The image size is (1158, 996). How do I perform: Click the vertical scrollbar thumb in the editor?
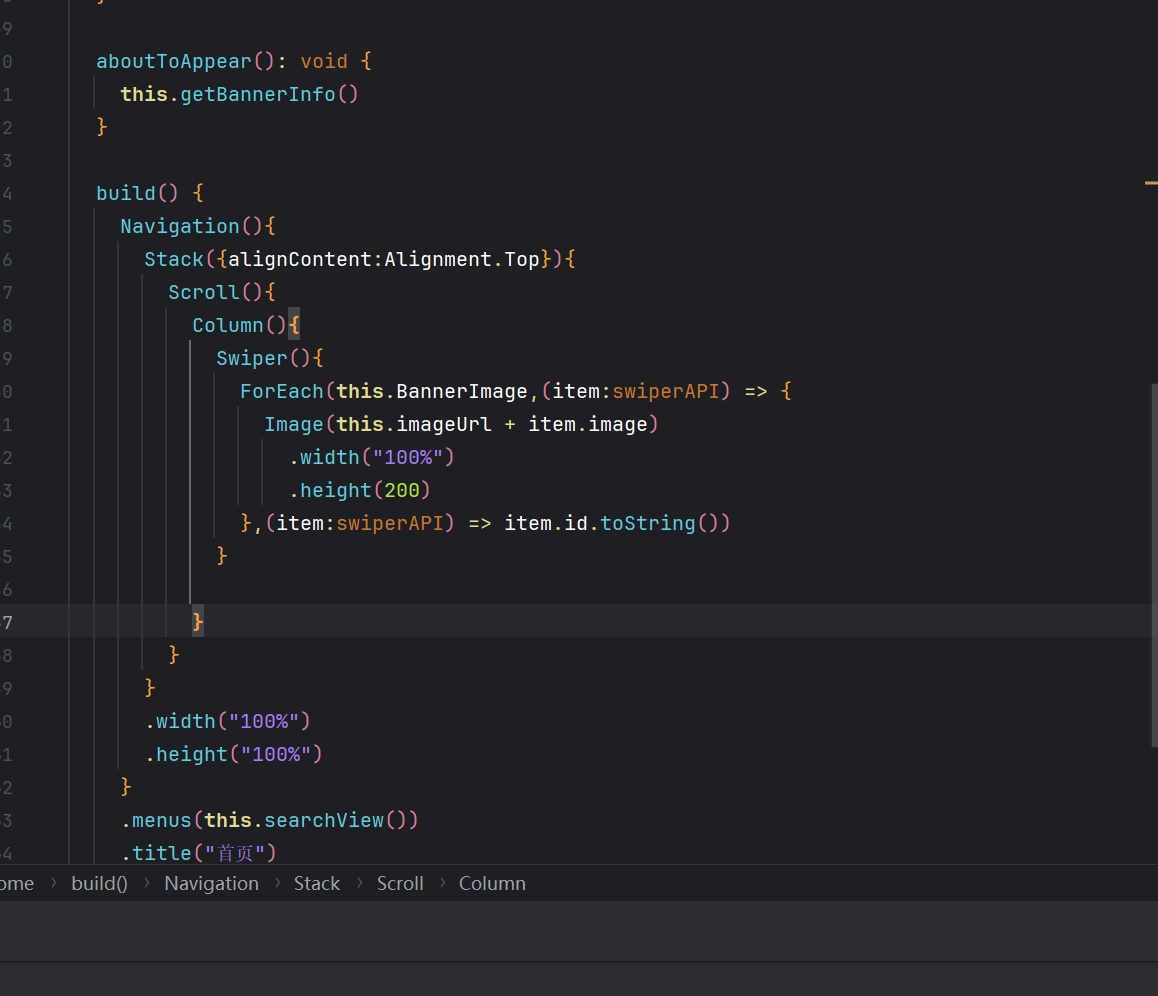tap(1154, 565)
